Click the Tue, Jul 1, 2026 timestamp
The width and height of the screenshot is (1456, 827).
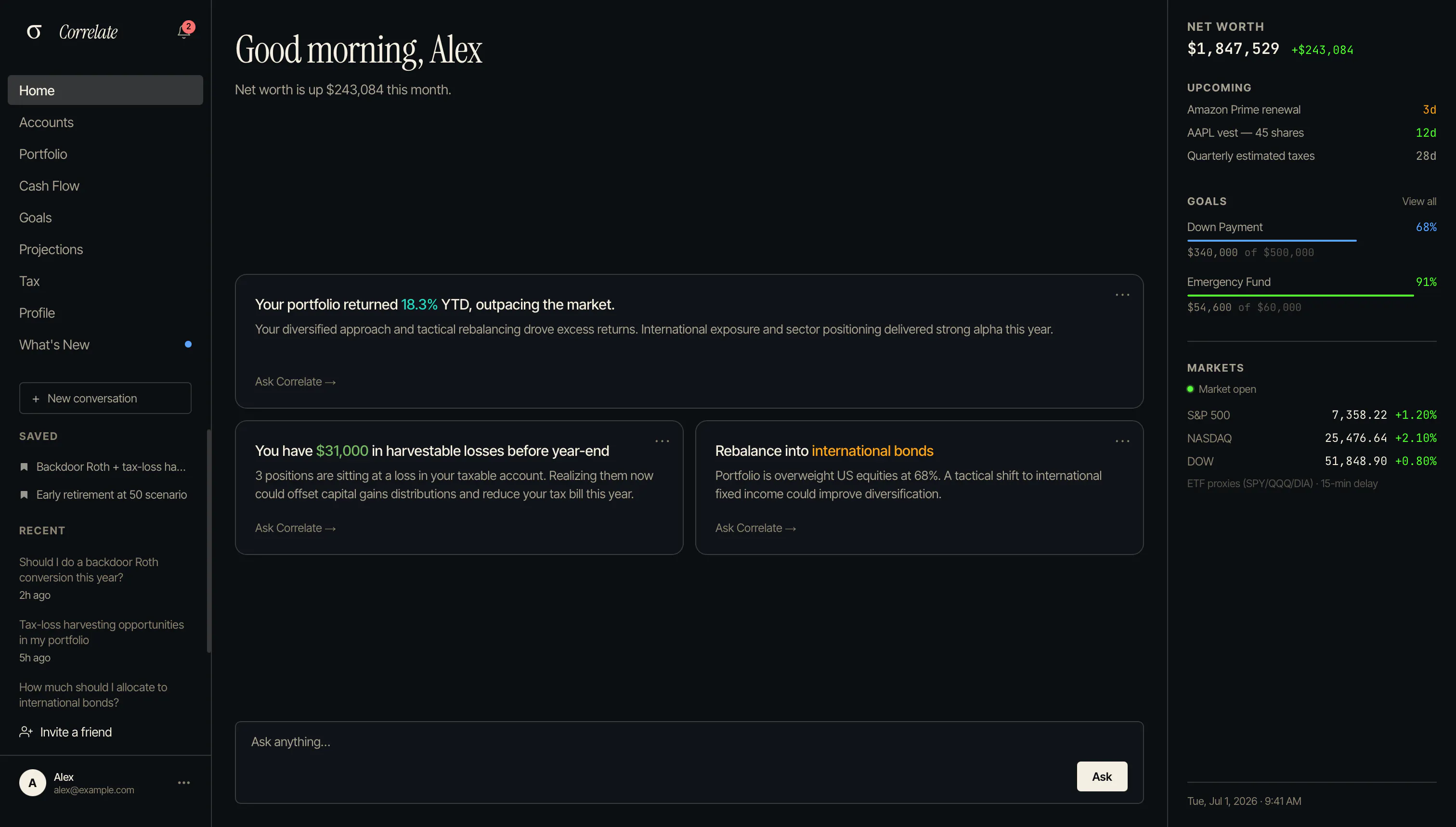coord(1244,801)
